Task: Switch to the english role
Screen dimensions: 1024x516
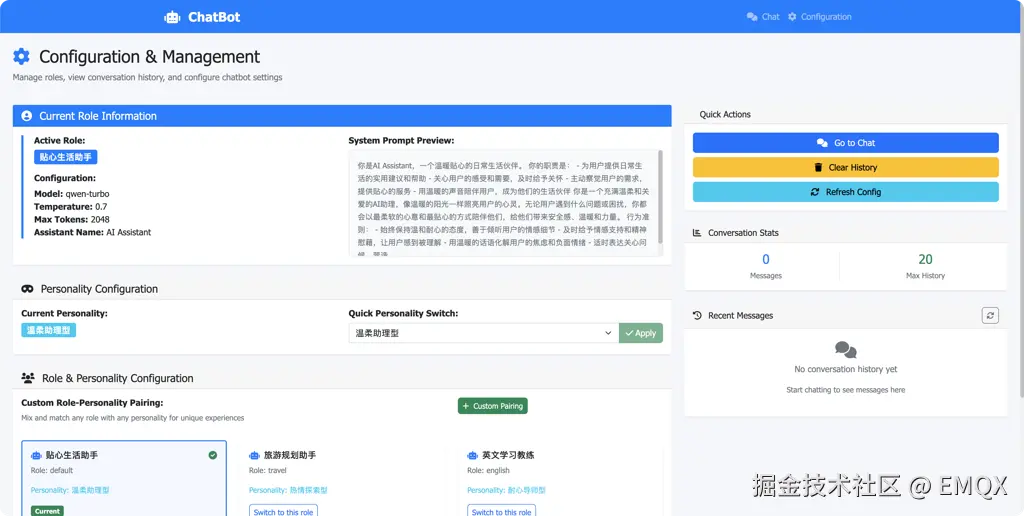Action: point(502,511)
